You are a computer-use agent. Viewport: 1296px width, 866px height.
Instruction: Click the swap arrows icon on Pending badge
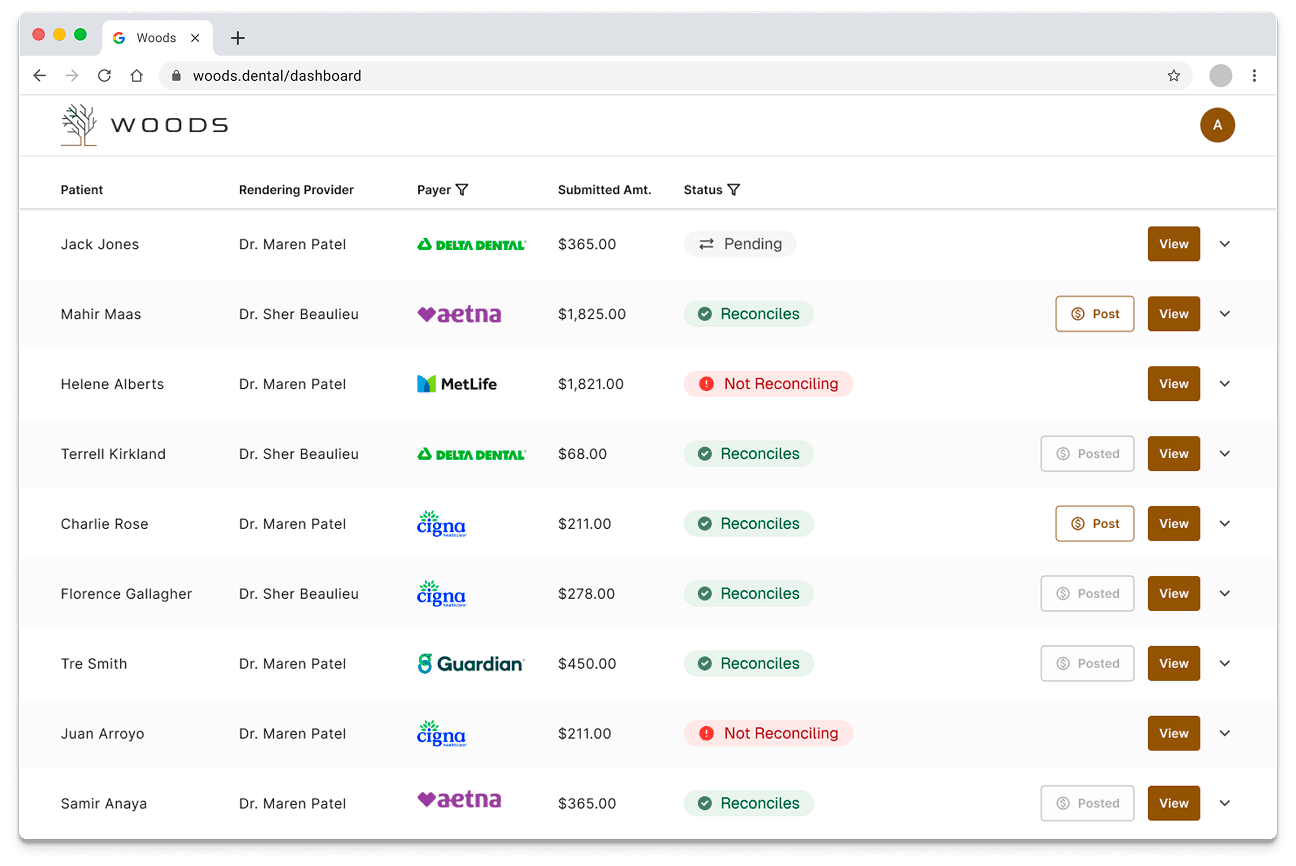706,243
